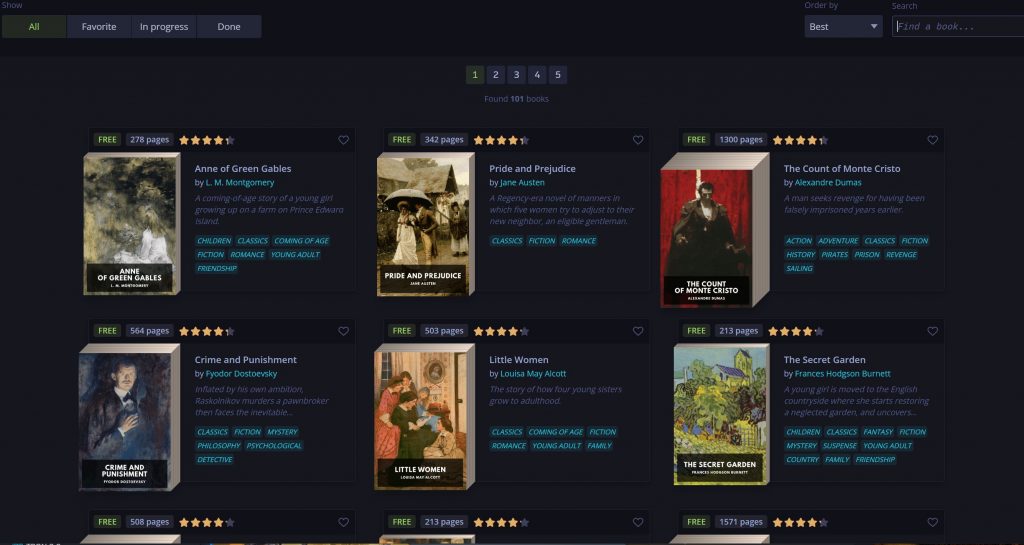This screenshot has width=1024, height=545.
Task: Filter by Favorite books
Action: (x=99, y=27)
